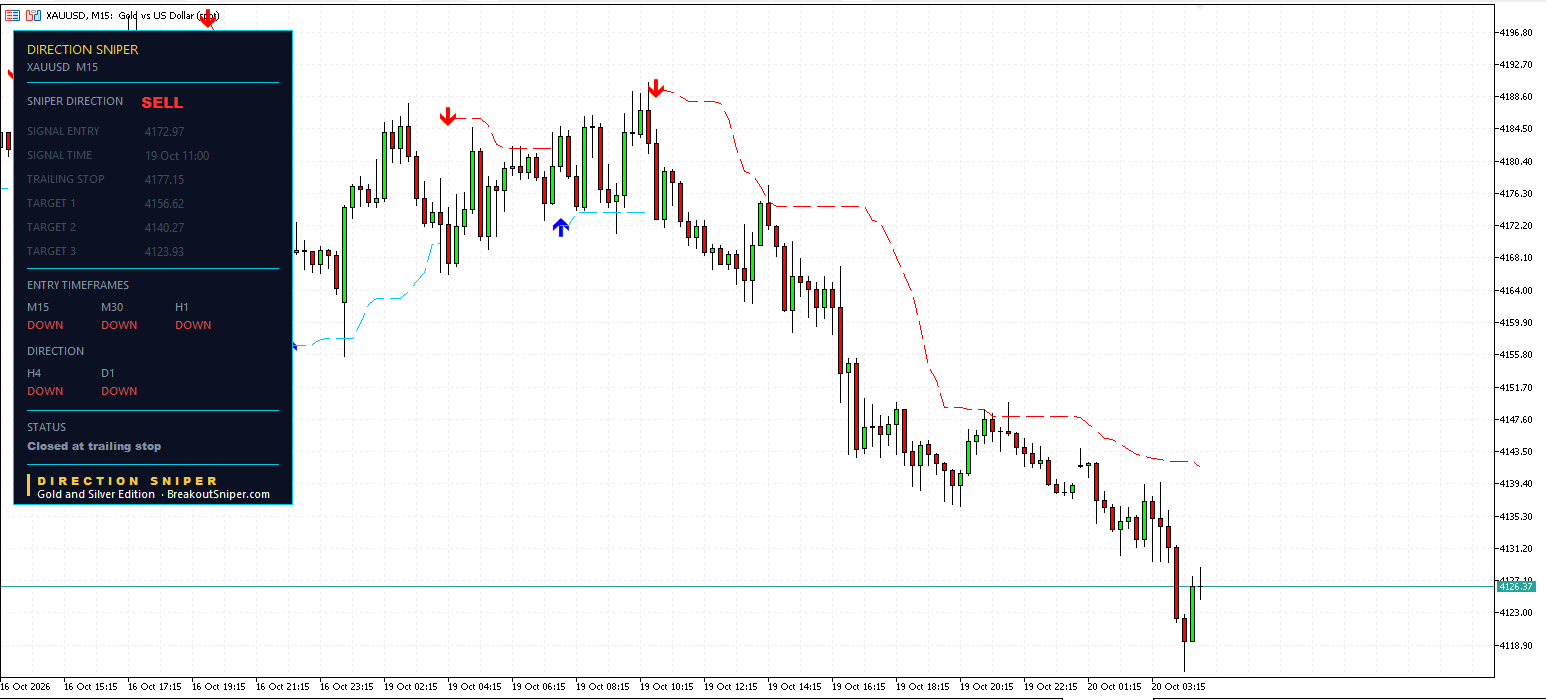Image resolution: width=1546 pixels, height=700 pixels.
Task: Click the SNIPER DIRECTION label
Action: pos(75,101)
